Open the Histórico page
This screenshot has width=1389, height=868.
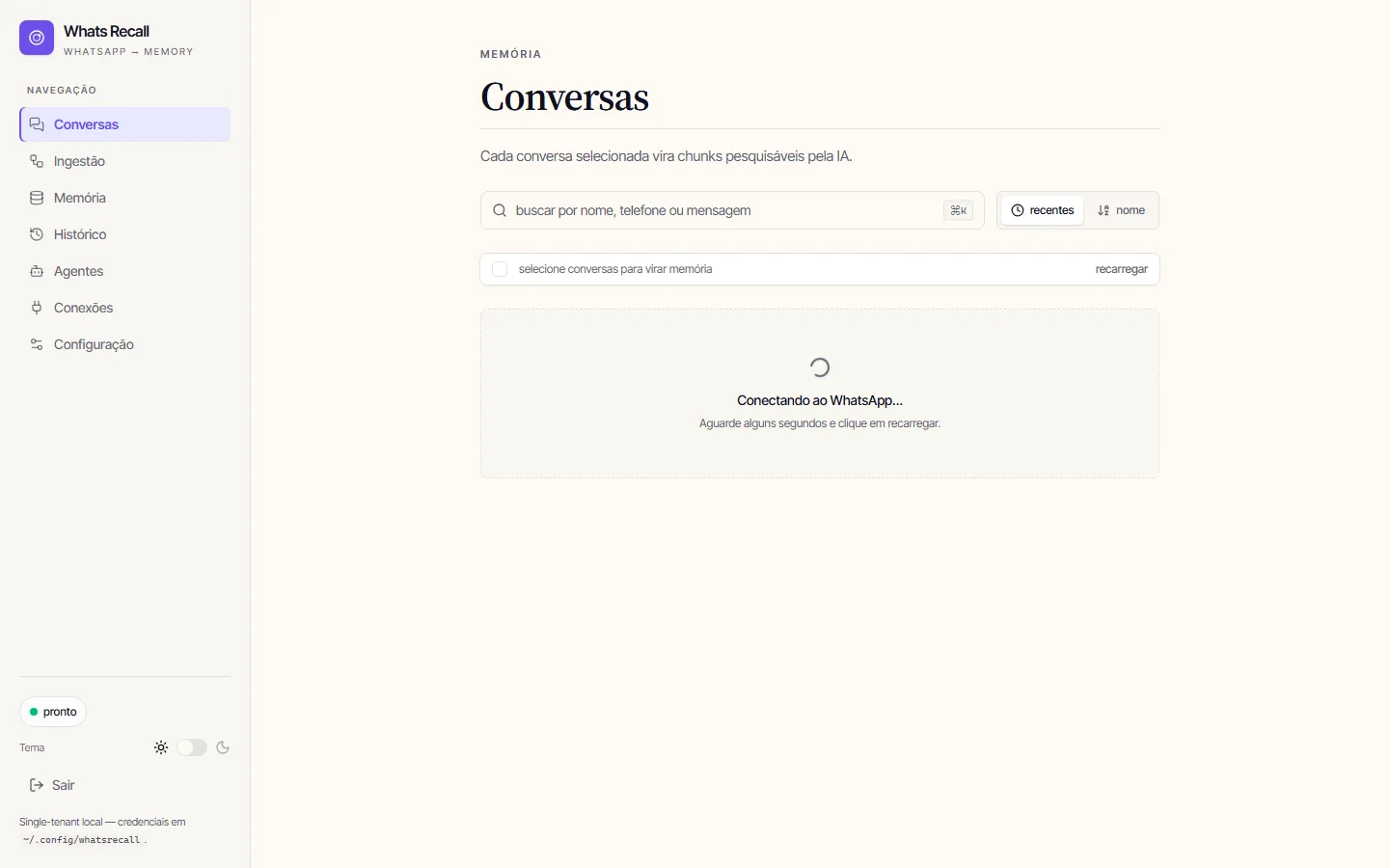(124, 234)
